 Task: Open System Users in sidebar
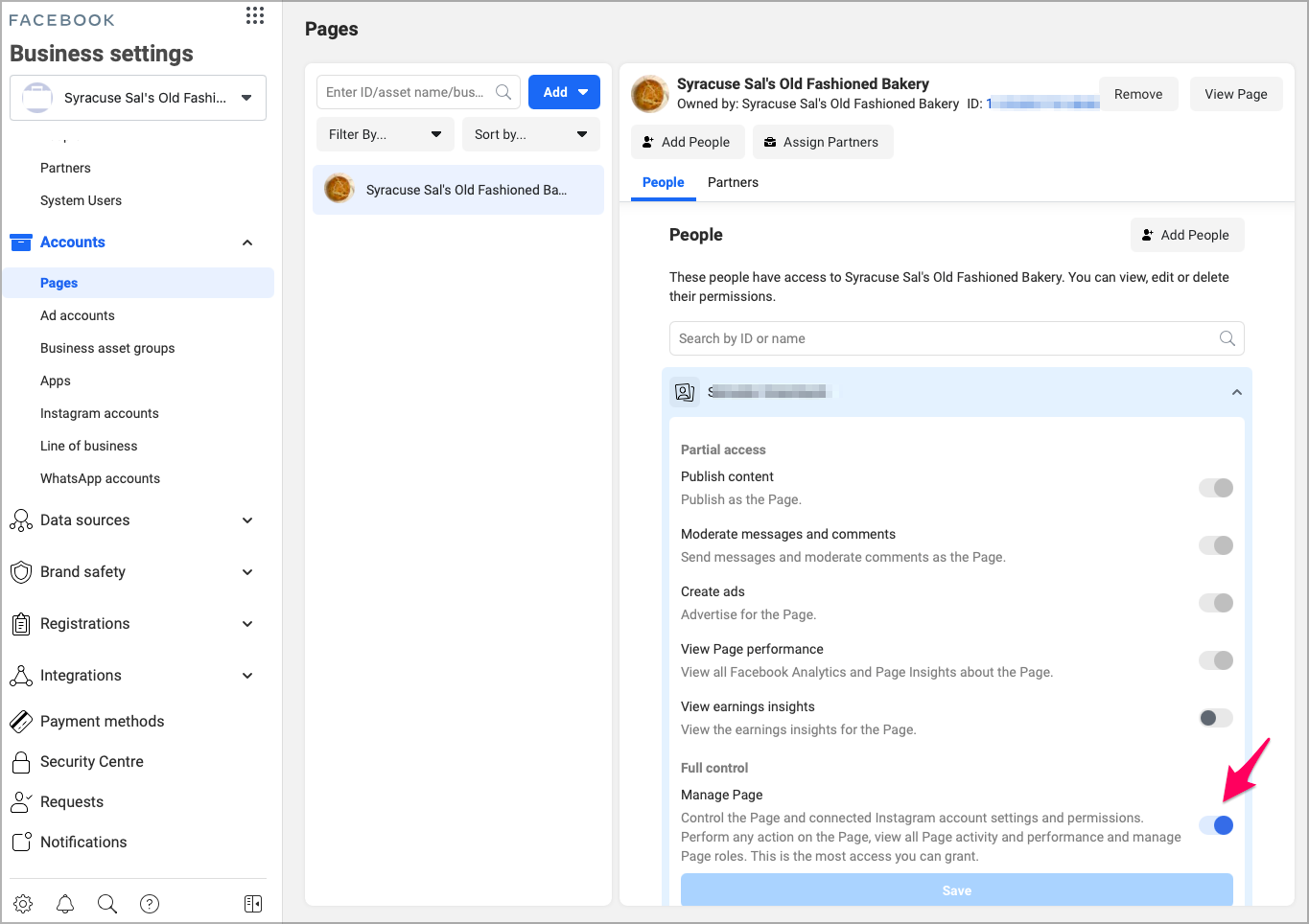81,200
